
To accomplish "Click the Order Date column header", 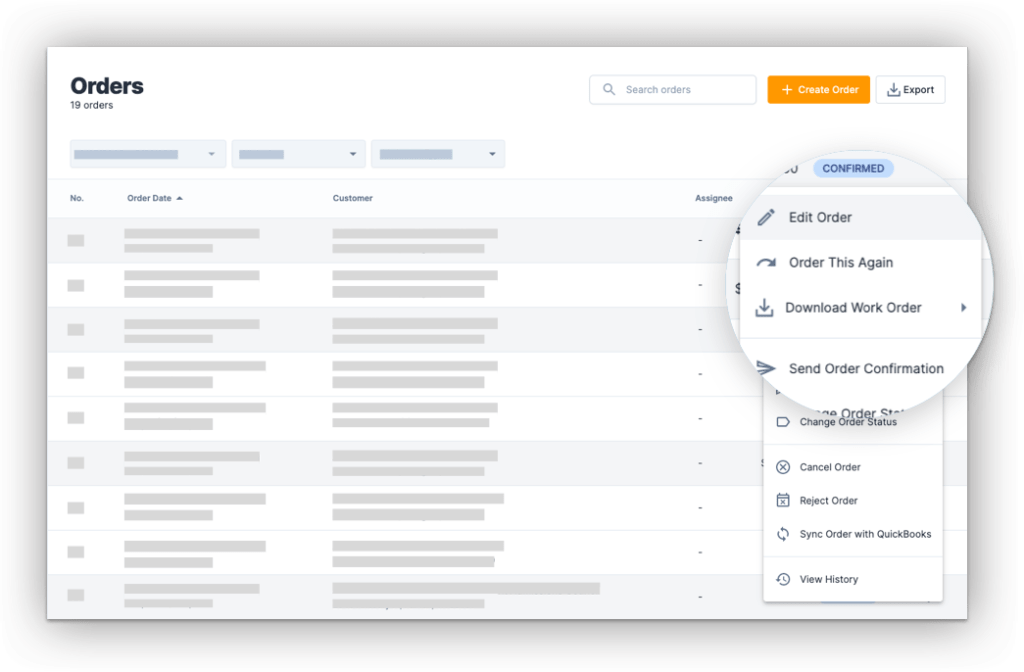I will tap(150, 198).
